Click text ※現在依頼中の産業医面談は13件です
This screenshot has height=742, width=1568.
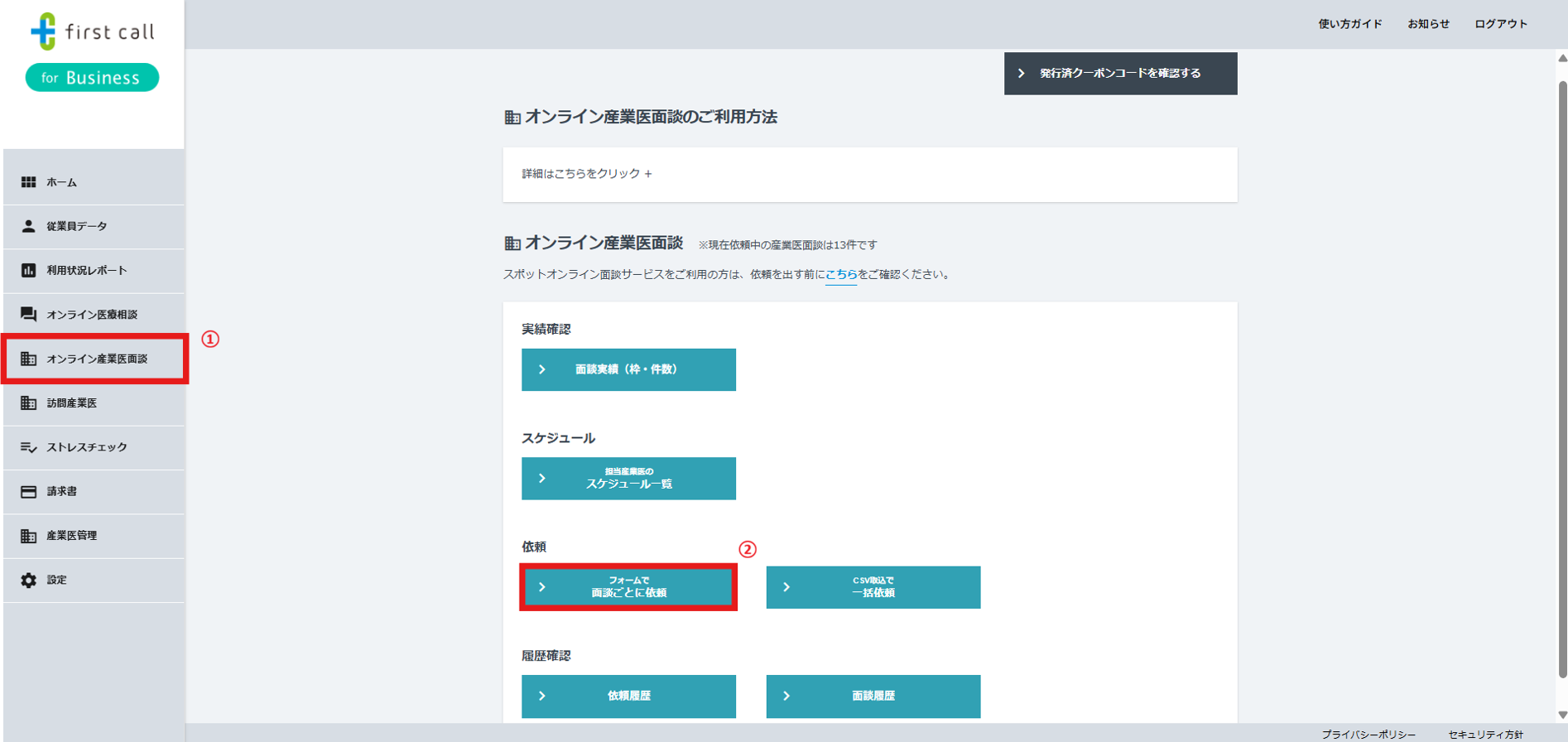pyautogui.click(x=787, y=245)
